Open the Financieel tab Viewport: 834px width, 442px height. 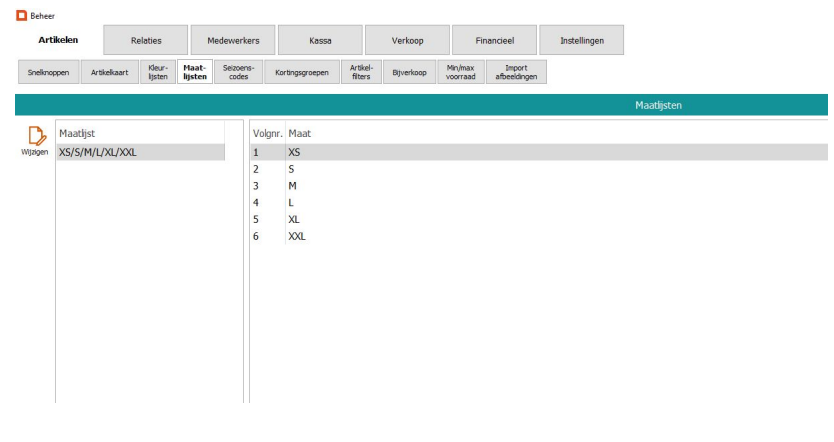[x=493, y=39]
